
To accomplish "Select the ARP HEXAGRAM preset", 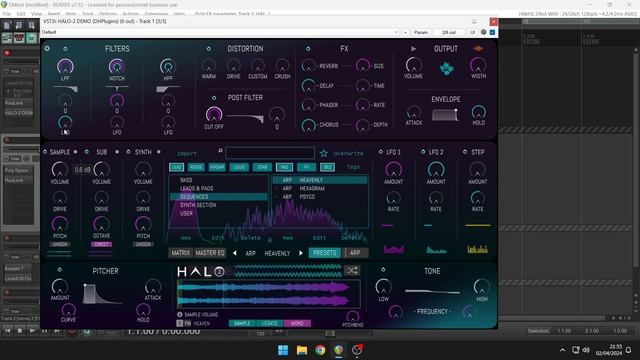I will tap(320, 189).
